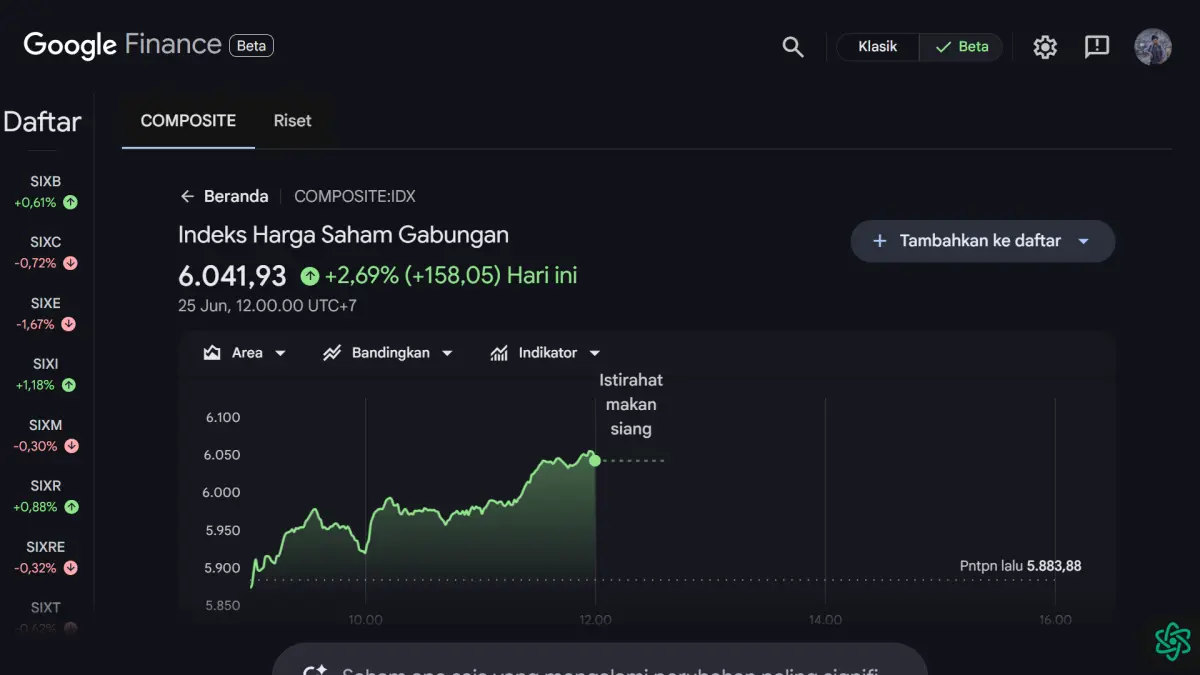
Task: Click the +2,69% (+158,05) Hari ini text
Action: 451,275
